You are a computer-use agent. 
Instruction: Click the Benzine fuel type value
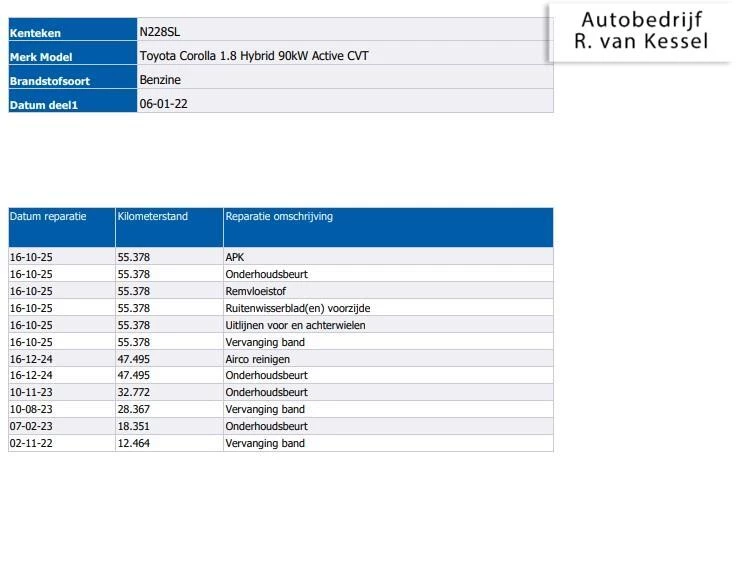tap(160, 80)
